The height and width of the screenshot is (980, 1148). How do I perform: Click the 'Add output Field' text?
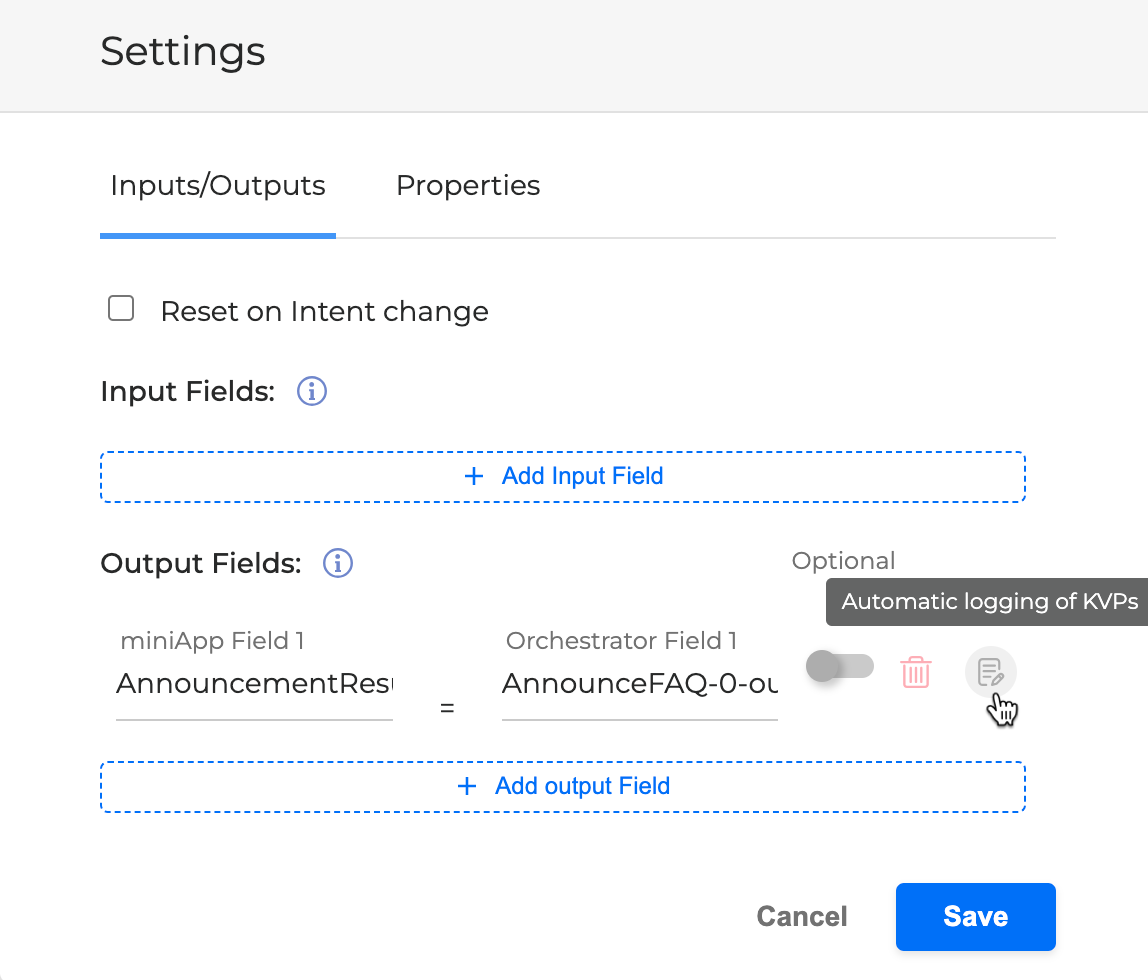[582, 786]
